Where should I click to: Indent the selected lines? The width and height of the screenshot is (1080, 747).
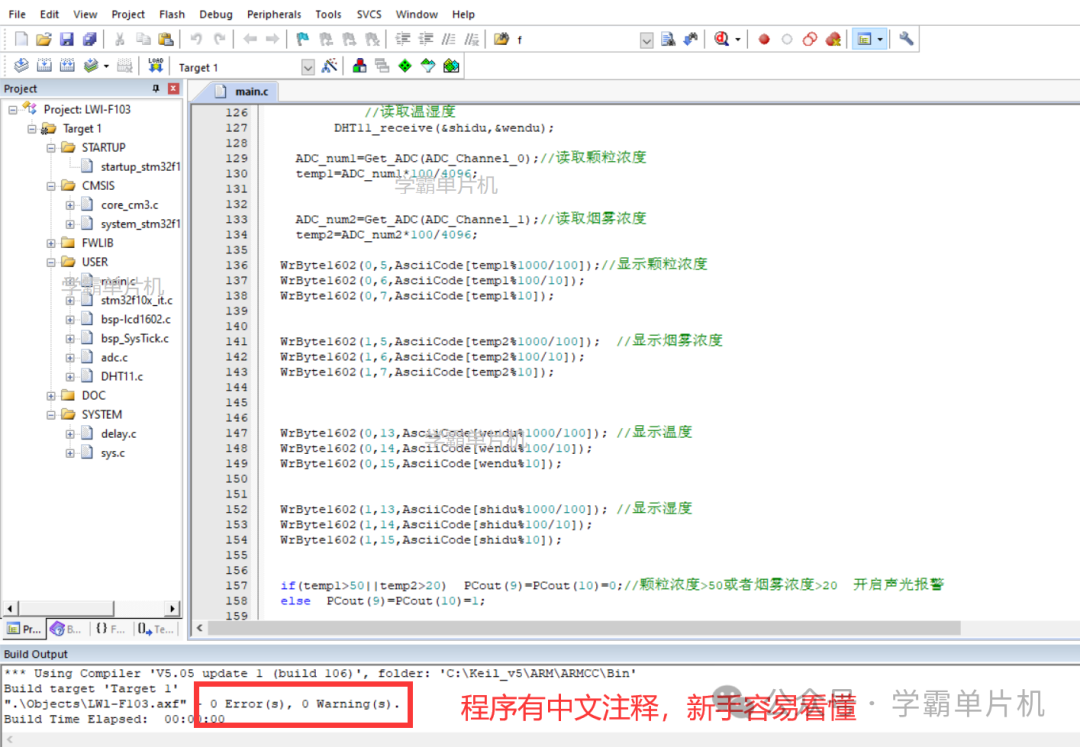click(x=403, y=39)
